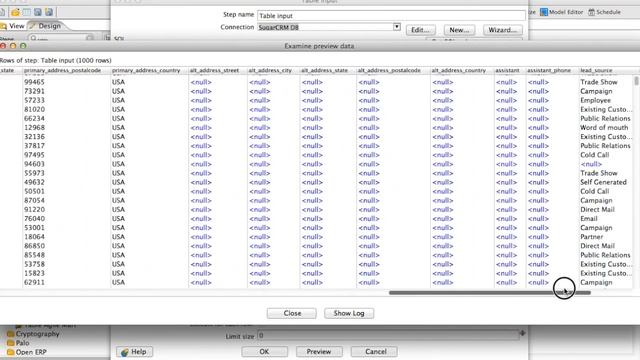The width and height of the screenshot is (640, 360).
Task: Click the alt_address_country column header
Action: click(x=459, y=70)
